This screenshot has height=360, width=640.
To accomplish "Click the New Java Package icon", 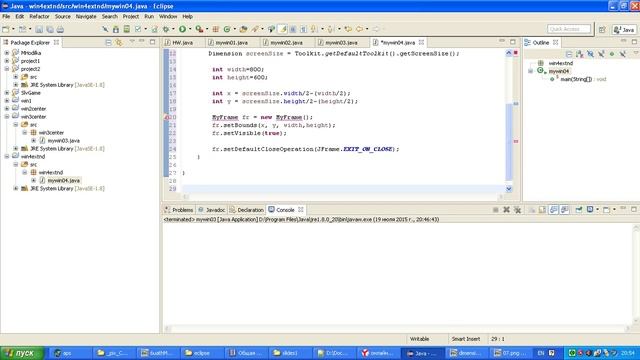I will 216,29.
